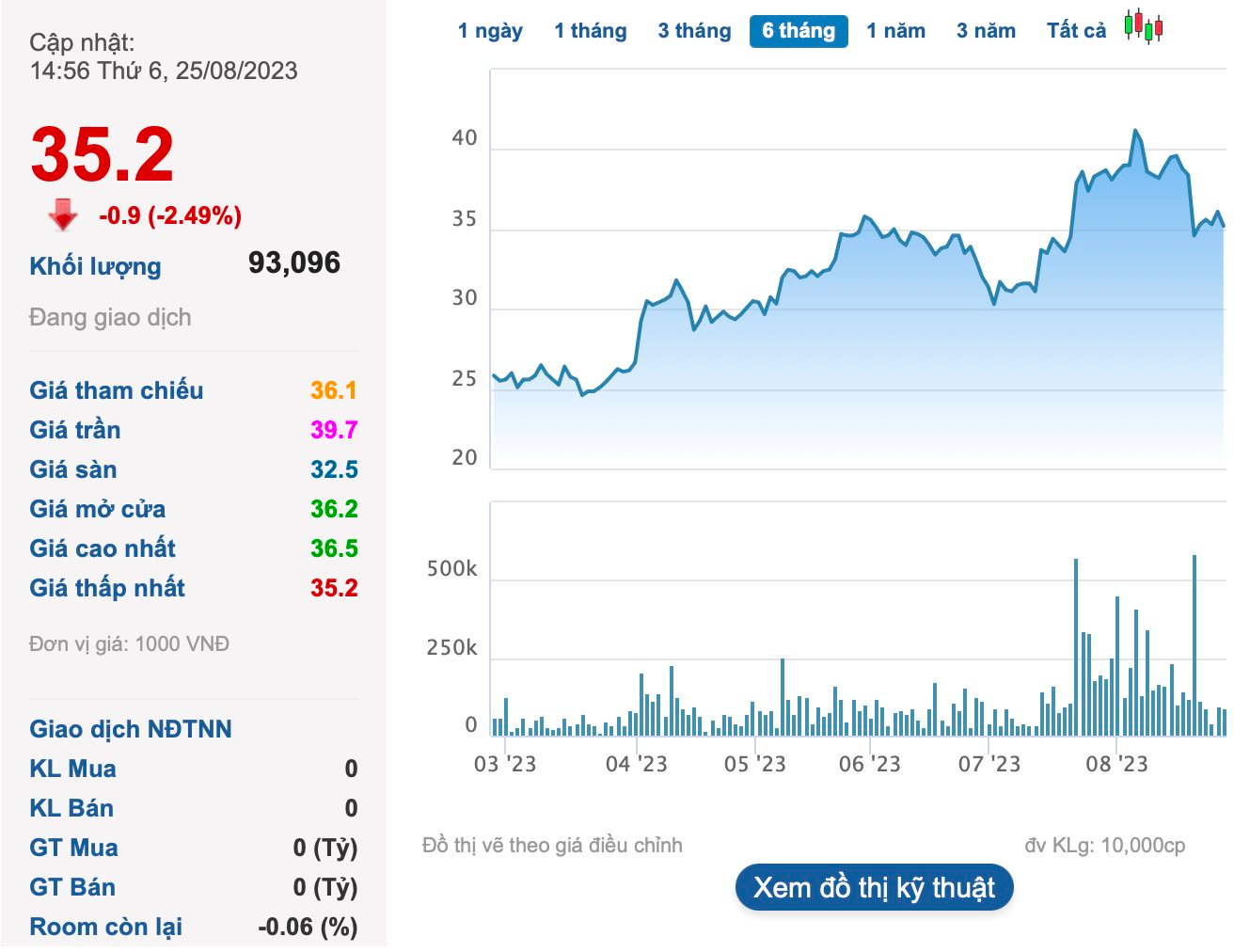The height and width of the screenshot is (952, 1234).
Task: Open 'Xem đồ thị kỹ thuật' button
Action: pos(874,887)
